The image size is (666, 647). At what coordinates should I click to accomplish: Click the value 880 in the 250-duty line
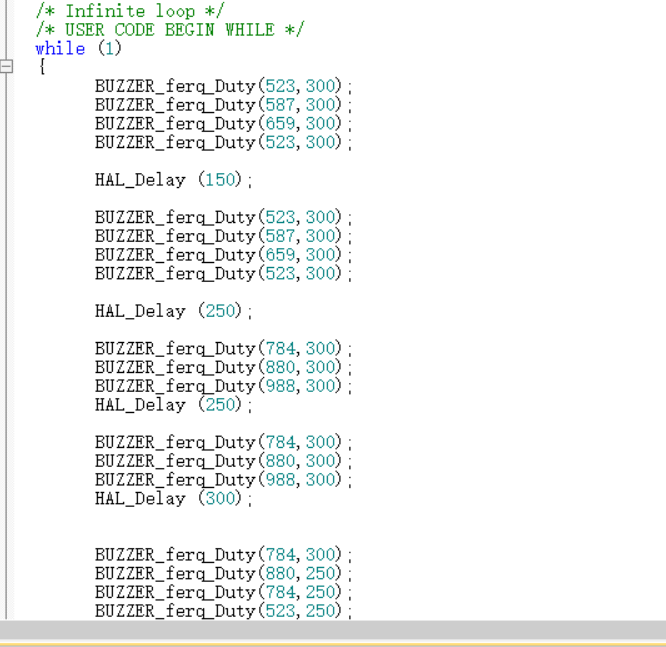coord(280,574)
